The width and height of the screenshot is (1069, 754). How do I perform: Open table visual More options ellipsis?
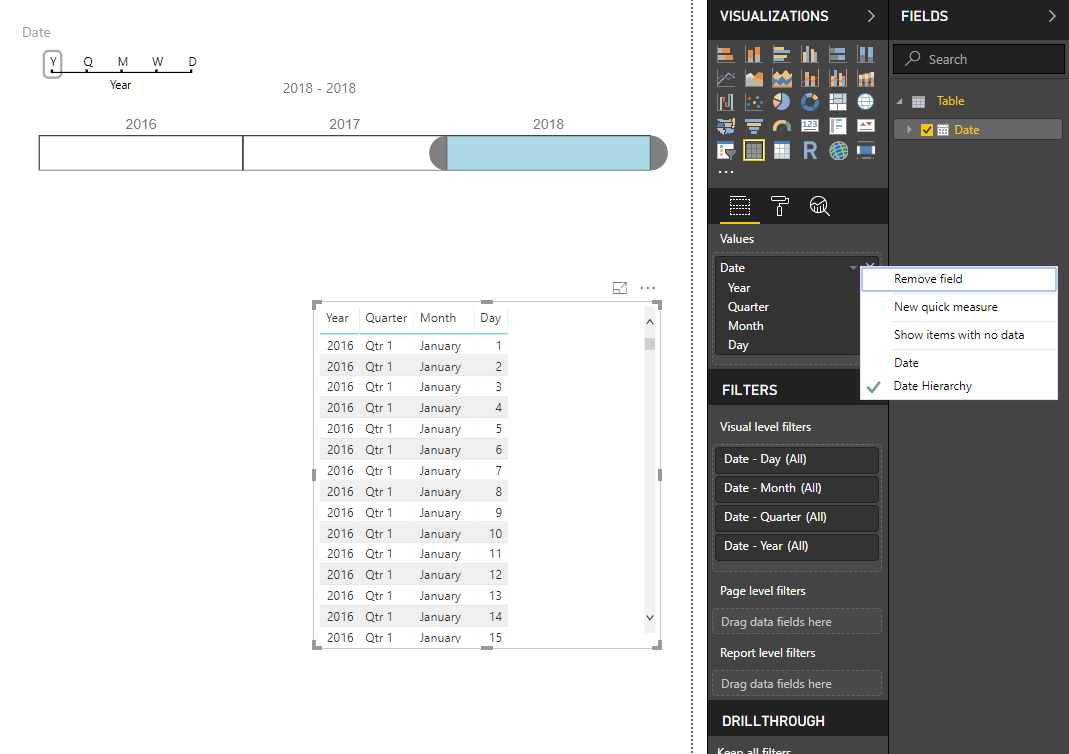[x=648, y=288]
